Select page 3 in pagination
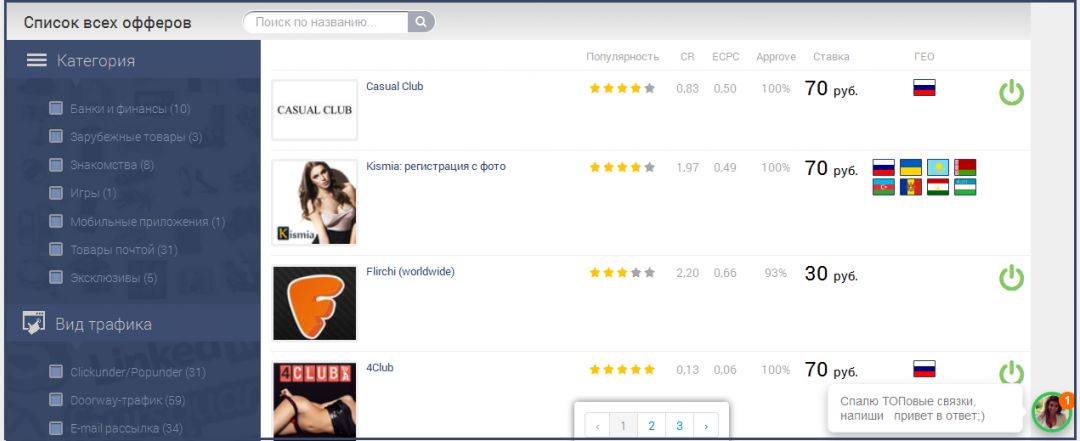Screen dimensions: 1080x441 click(x=679, y=426)
